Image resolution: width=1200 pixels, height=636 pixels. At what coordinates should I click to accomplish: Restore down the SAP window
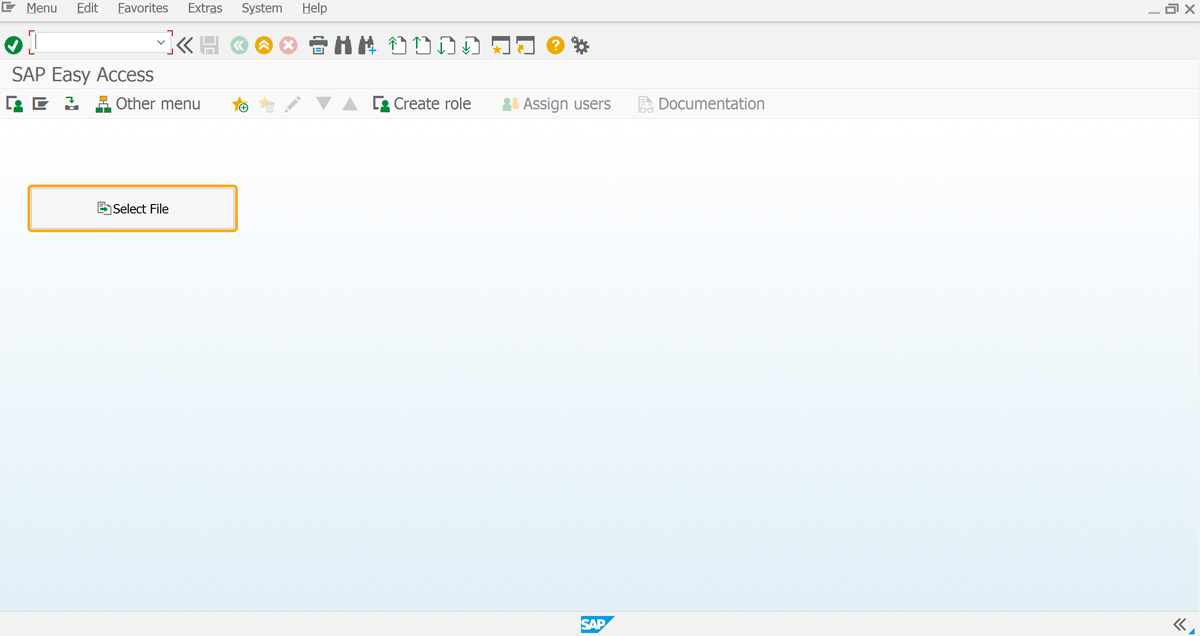click(1171, 8)
